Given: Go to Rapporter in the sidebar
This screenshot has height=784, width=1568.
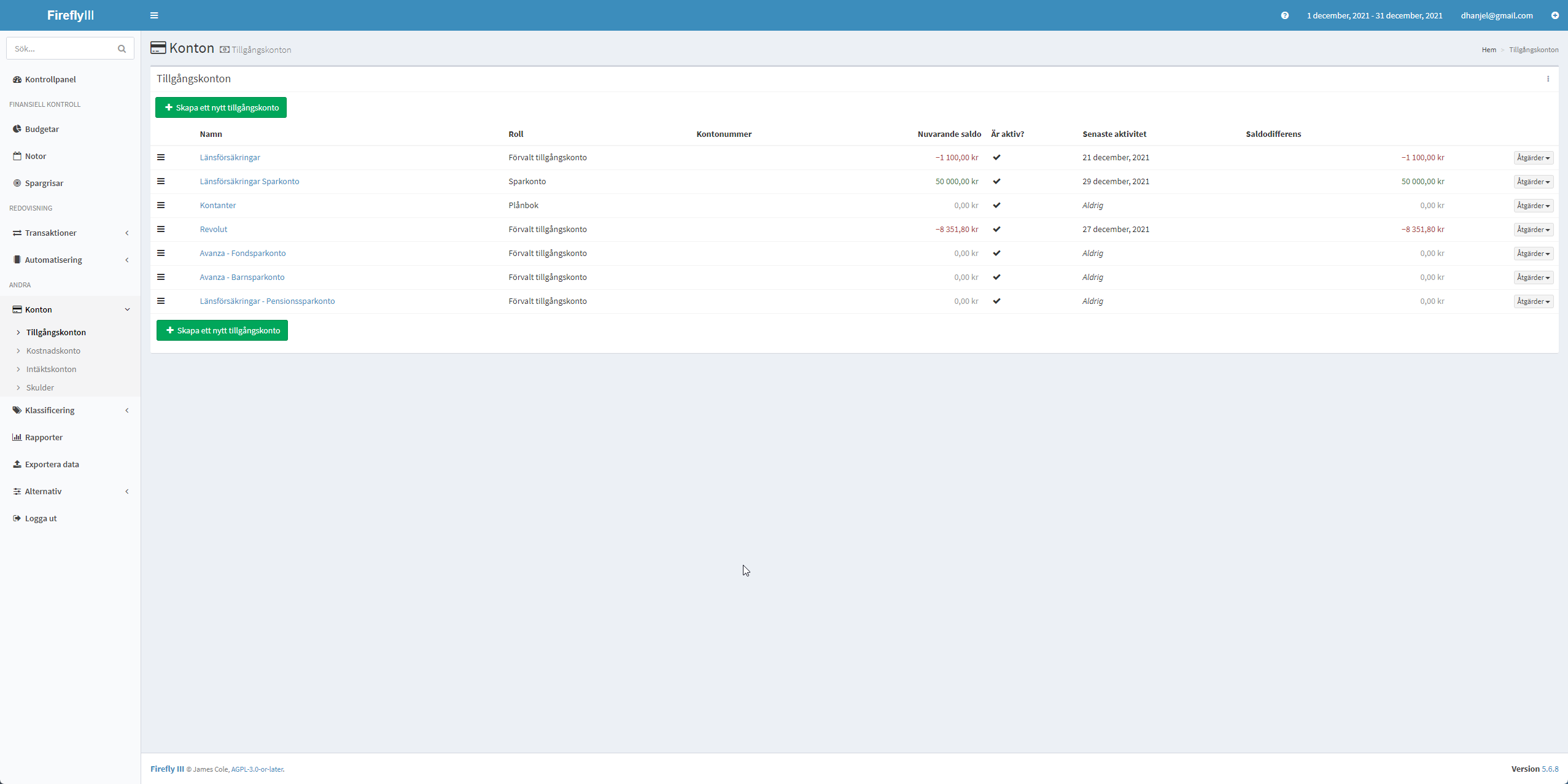Looking at the screenshot, I should [44, 437].
